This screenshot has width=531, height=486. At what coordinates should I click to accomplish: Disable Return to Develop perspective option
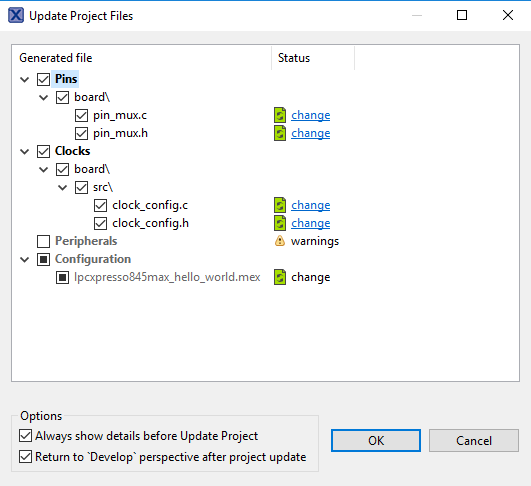coord(25,457)
